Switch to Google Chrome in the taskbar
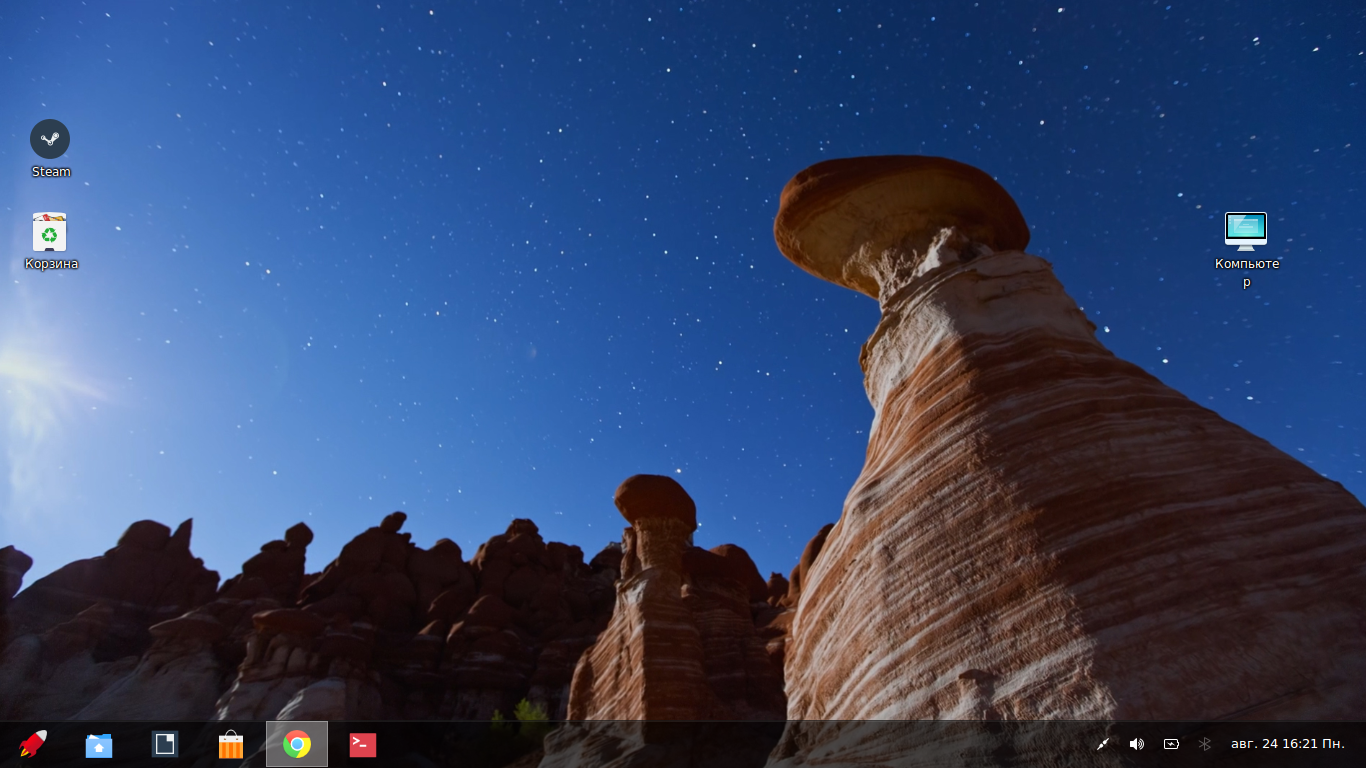This screenshot has width=1366, height=768. [x=297, y=744]
